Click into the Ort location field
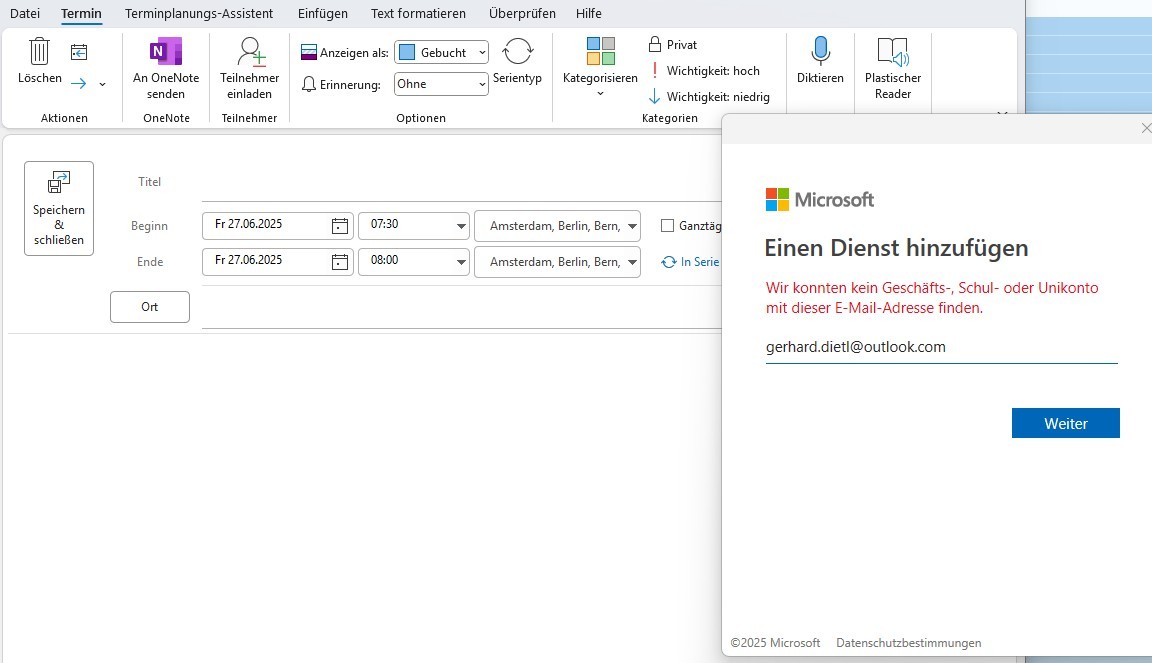 click(x=461, y=307)
